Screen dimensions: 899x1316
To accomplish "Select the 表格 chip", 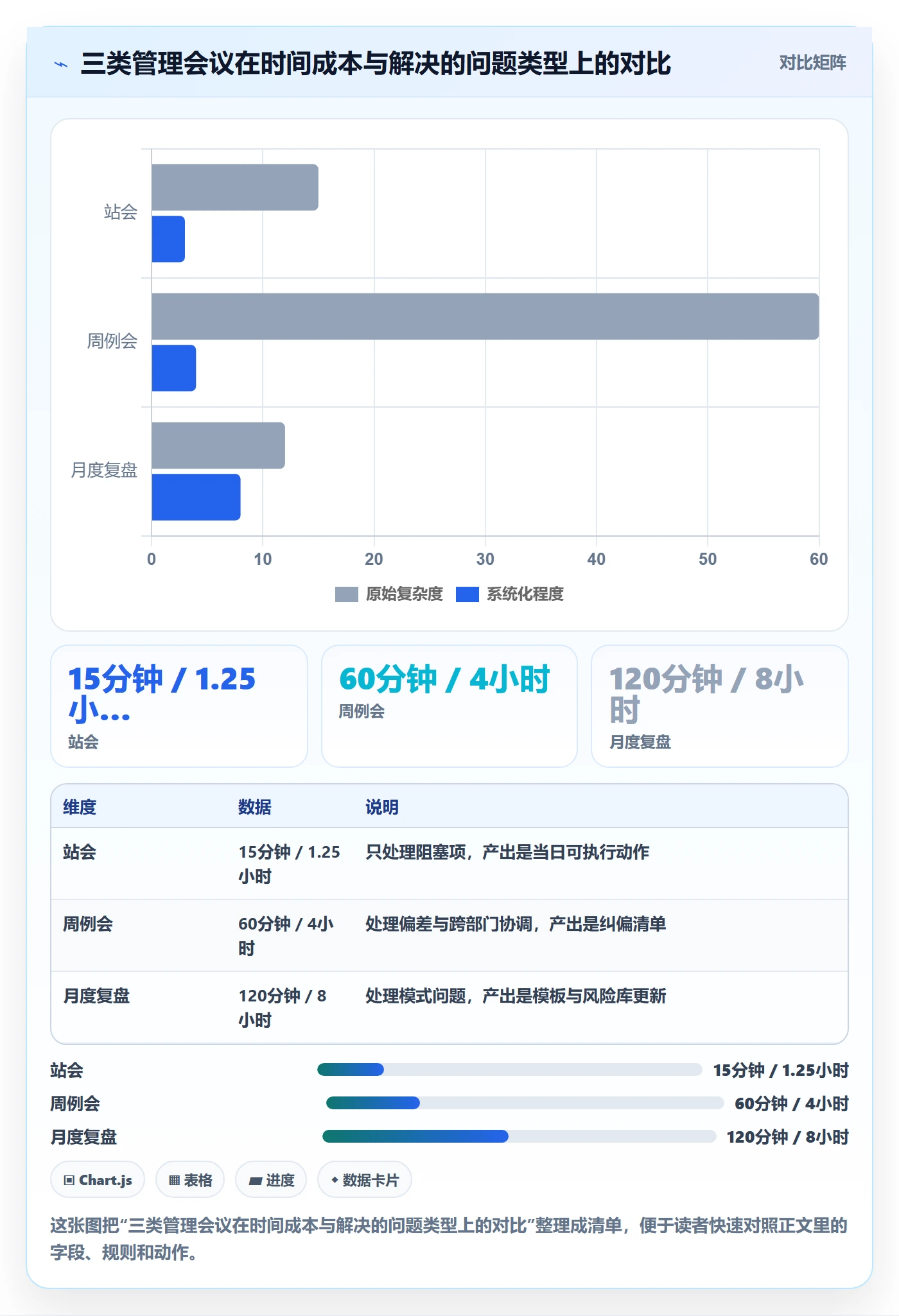I will (x=190, y=1180).
